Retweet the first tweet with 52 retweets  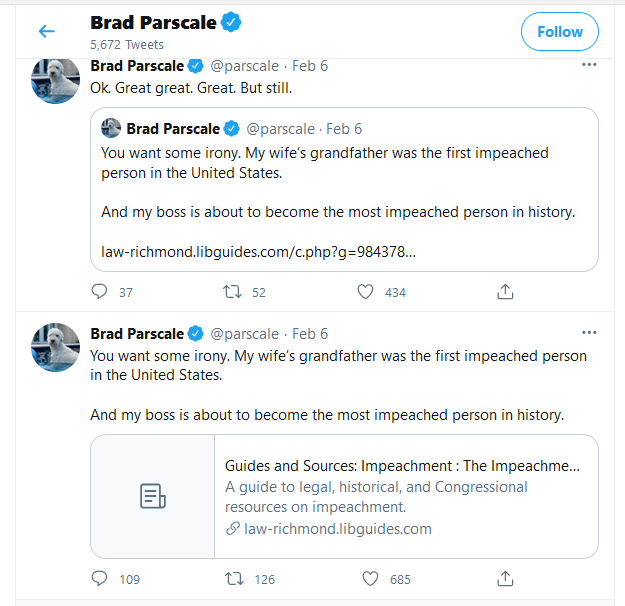(231, 292)
